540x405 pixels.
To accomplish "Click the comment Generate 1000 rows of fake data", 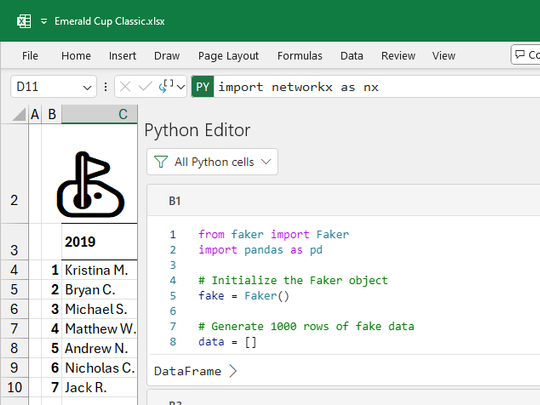I will point(306,326).
